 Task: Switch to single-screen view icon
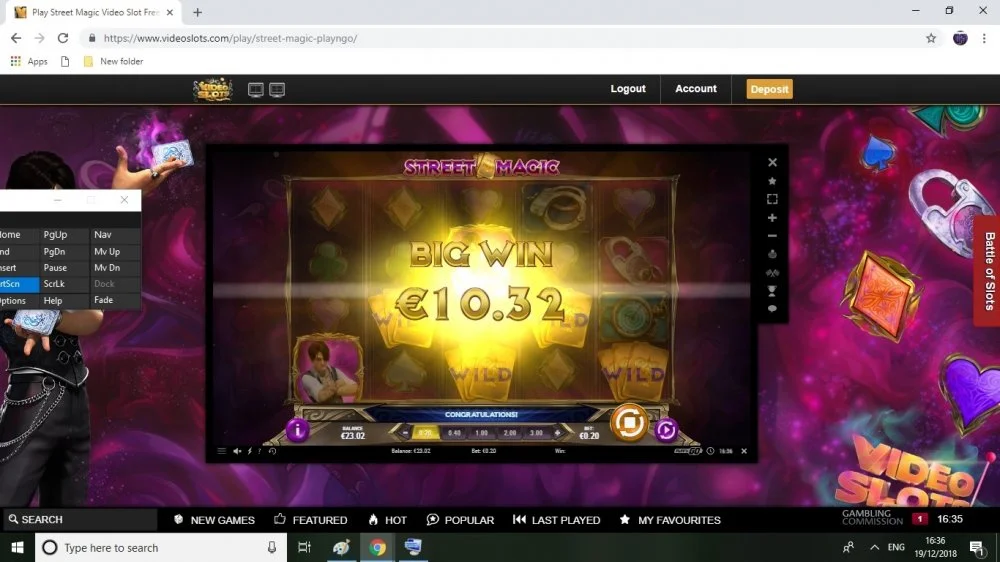point(256,89)
